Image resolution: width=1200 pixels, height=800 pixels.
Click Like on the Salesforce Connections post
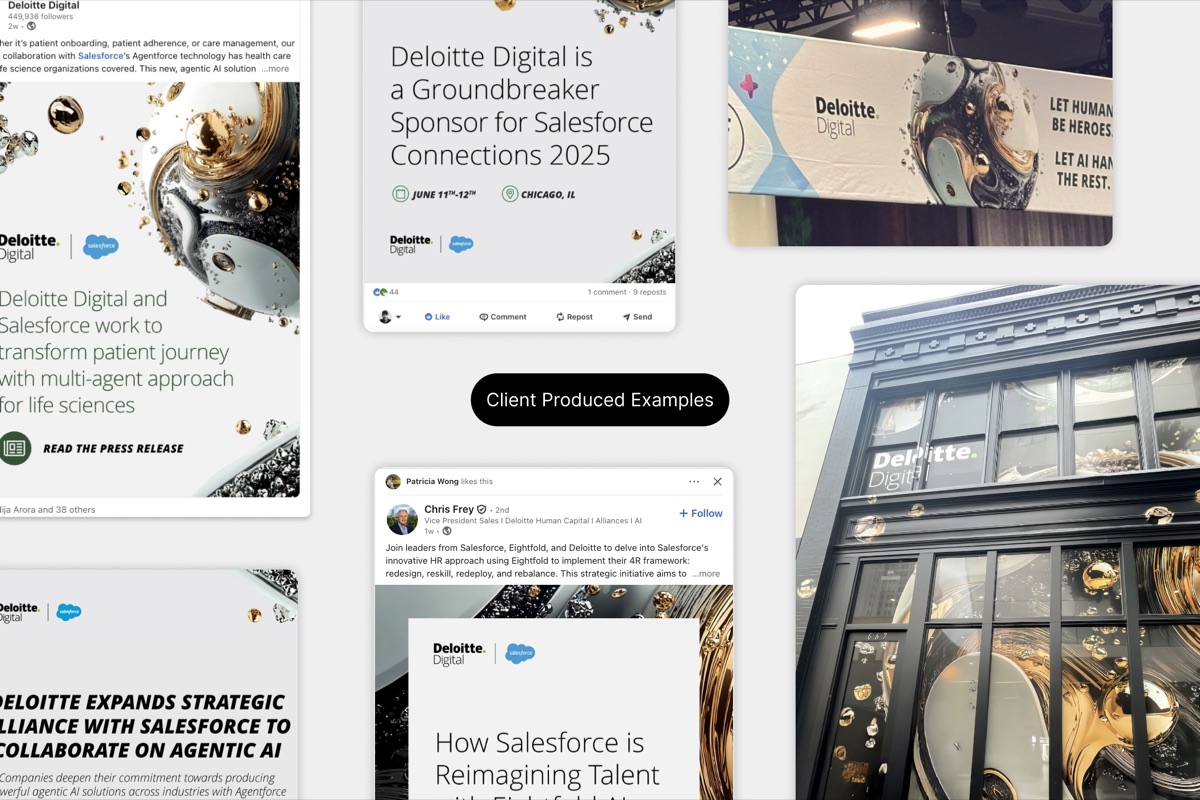click(437, 317)
